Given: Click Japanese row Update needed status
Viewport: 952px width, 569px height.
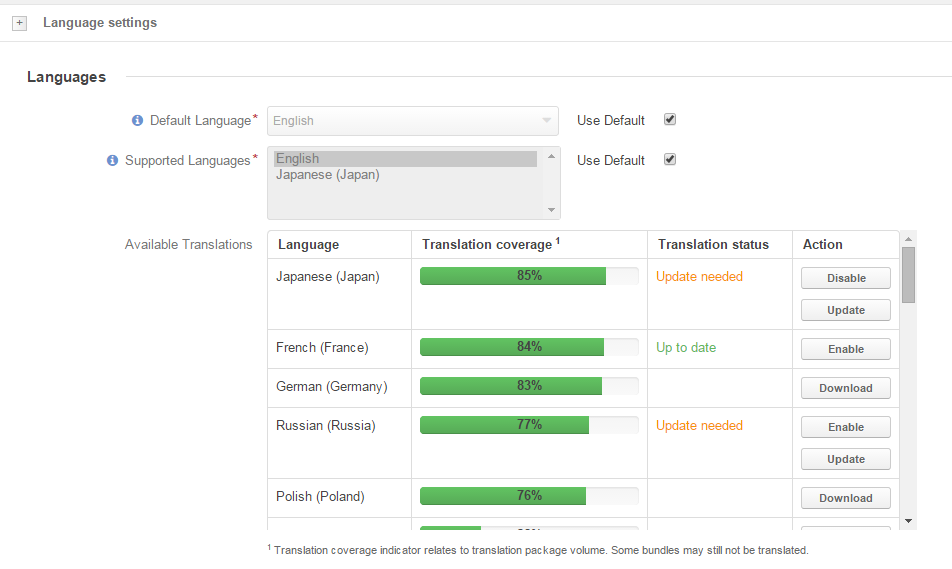Looking at the screenshot, I should coord(699,277).
